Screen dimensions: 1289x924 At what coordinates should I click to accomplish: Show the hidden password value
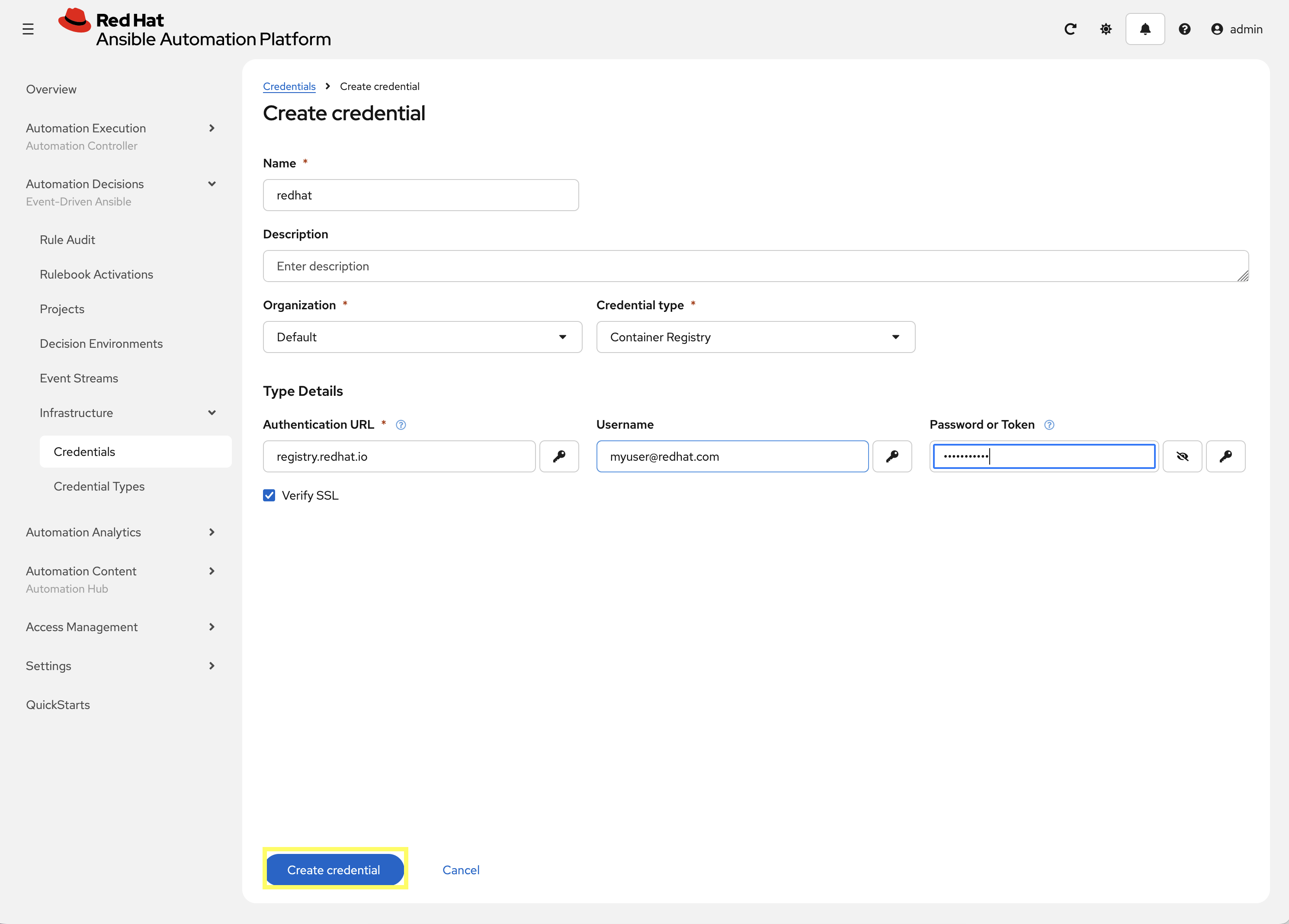[1183, 456]
